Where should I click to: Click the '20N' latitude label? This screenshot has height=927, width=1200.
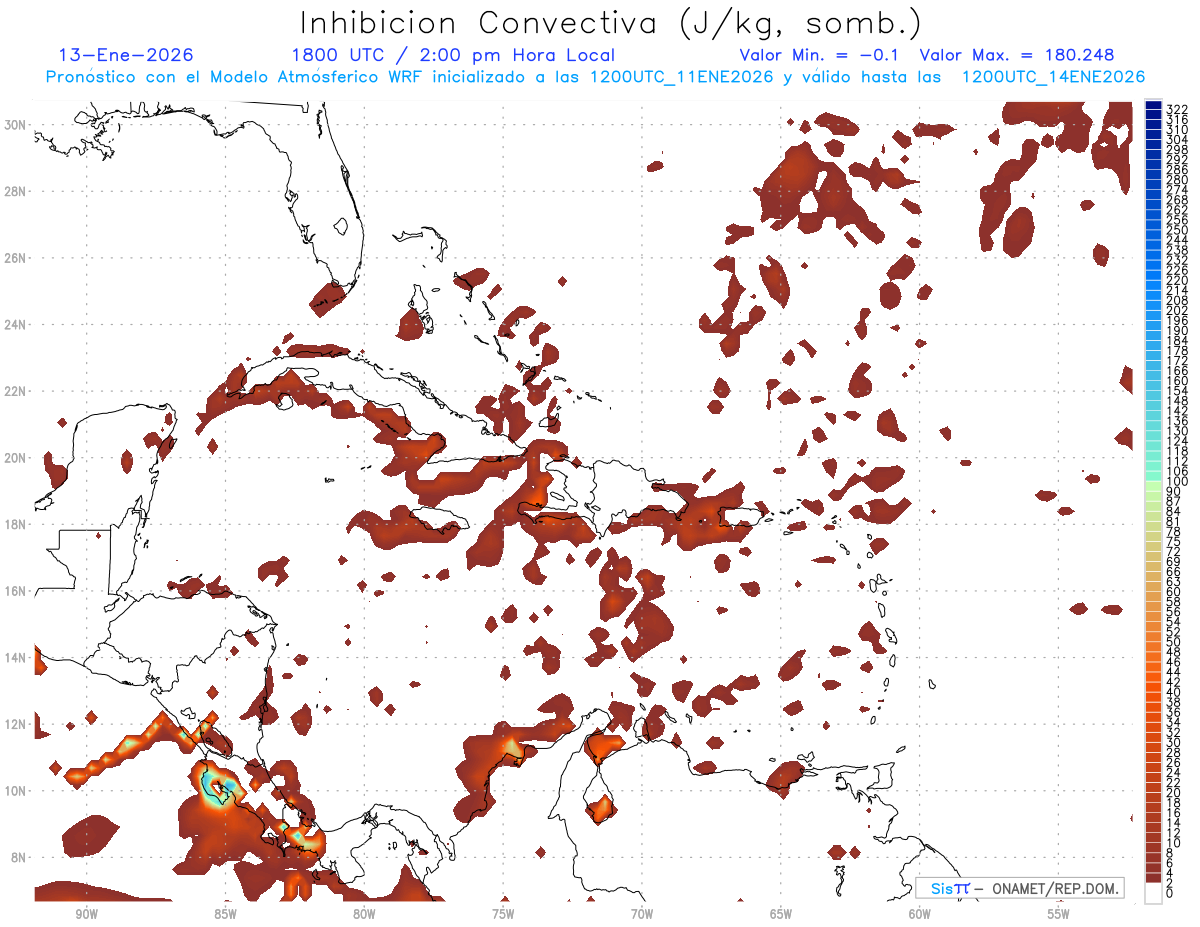click(16, 458)
